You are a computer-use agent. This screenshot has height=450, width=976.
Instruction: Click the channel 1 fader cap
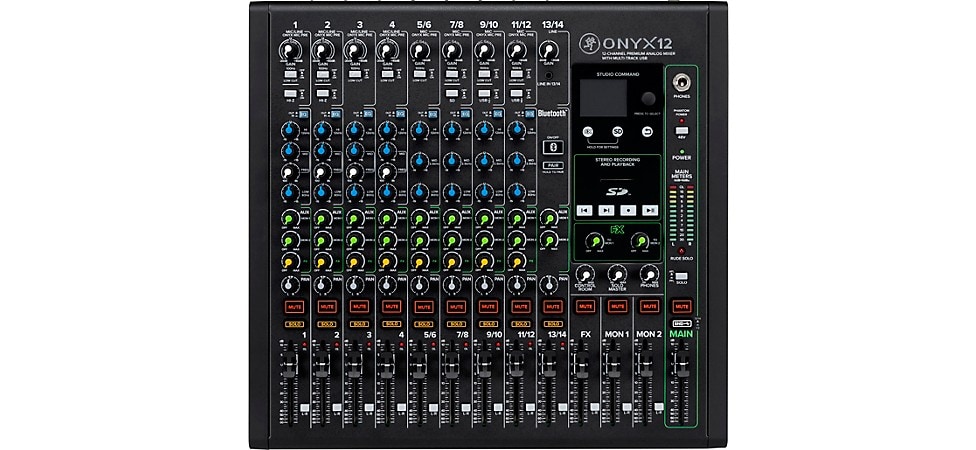pyautogui.click(x=289, y=367)
